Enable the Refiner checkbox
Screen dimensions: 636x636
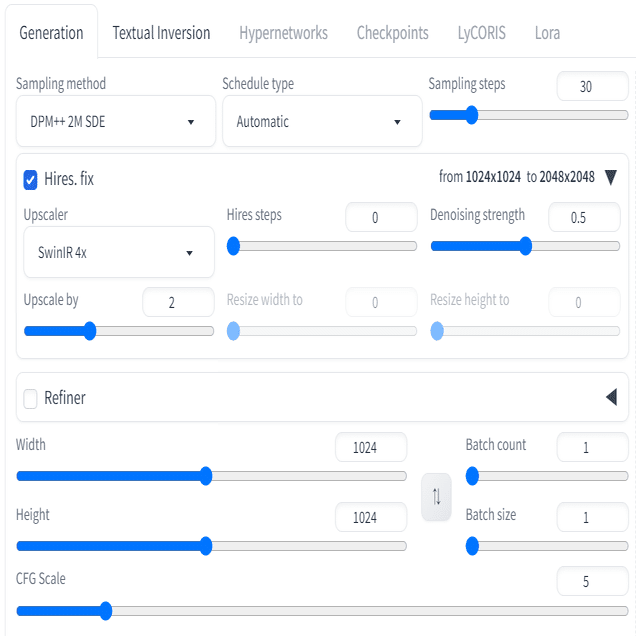point(30,398)
